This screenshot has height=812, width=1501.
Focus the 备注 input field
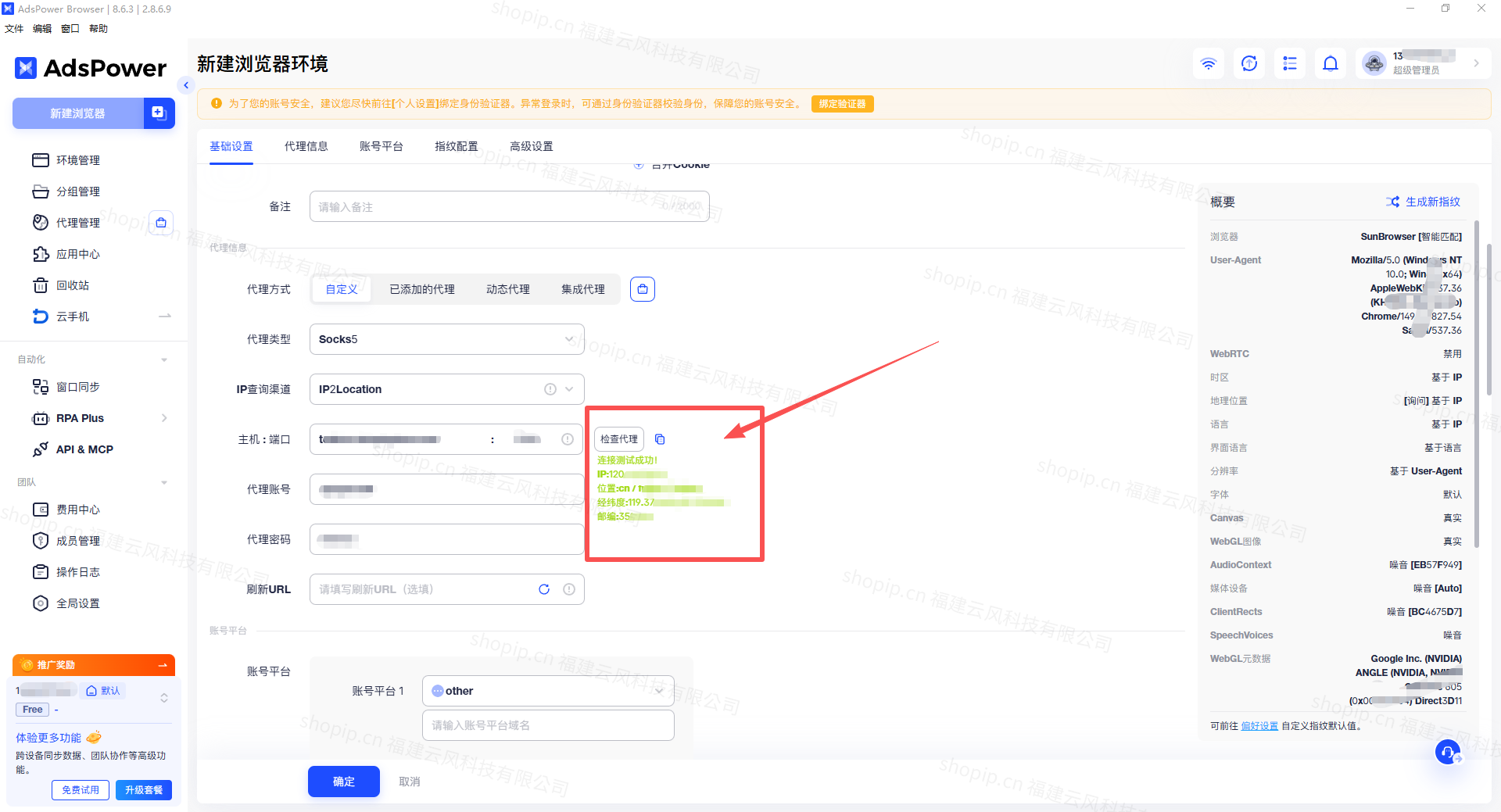click(x=510, y=206)
